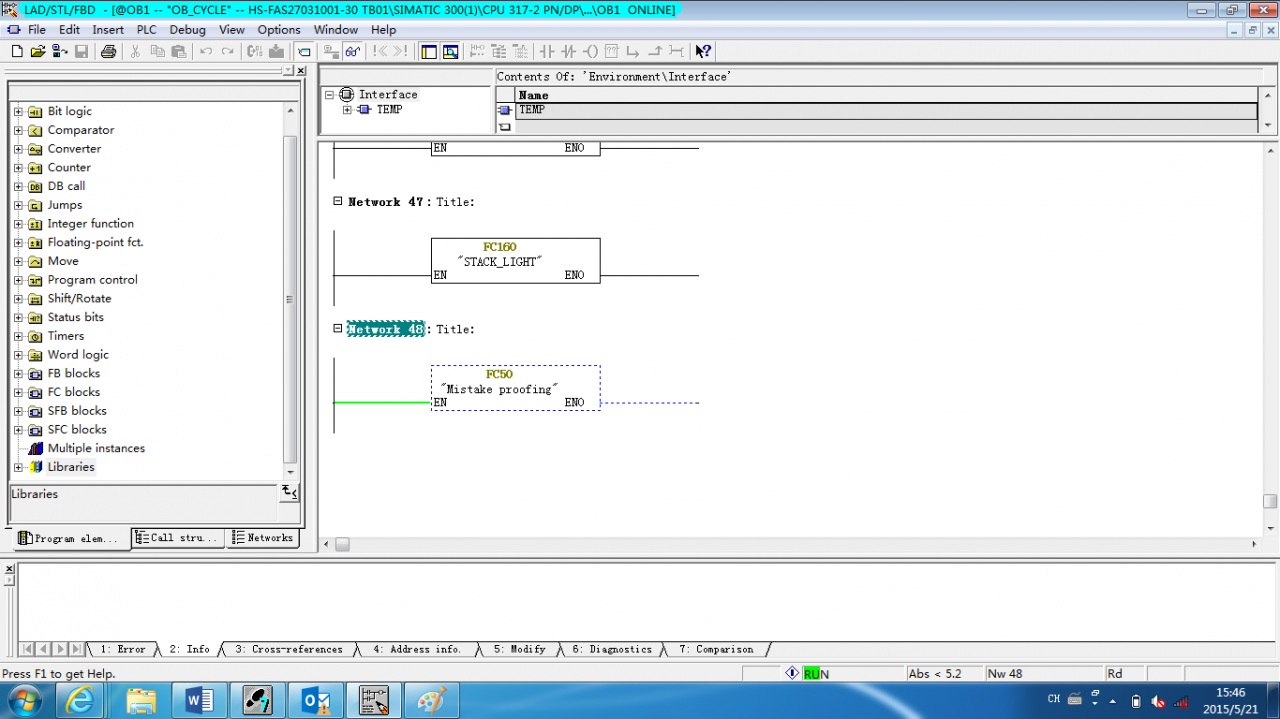Click the Print toolbar icon
The width and height of the screenshot is (1280, 719).
[x=109, y=51]
